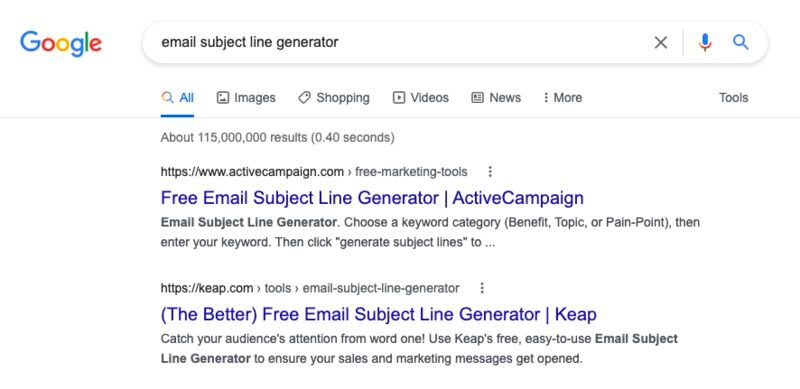Click the Google logo
This screenshot has width=800, height=389.
[61, 43]
